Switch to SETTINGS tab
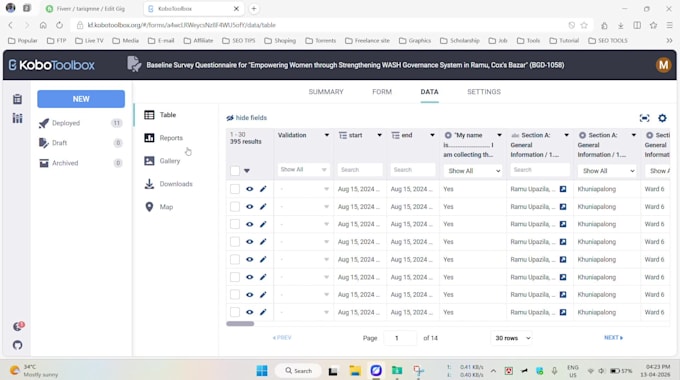The width and height of the screenshot is (680, 380). point(484,92)
